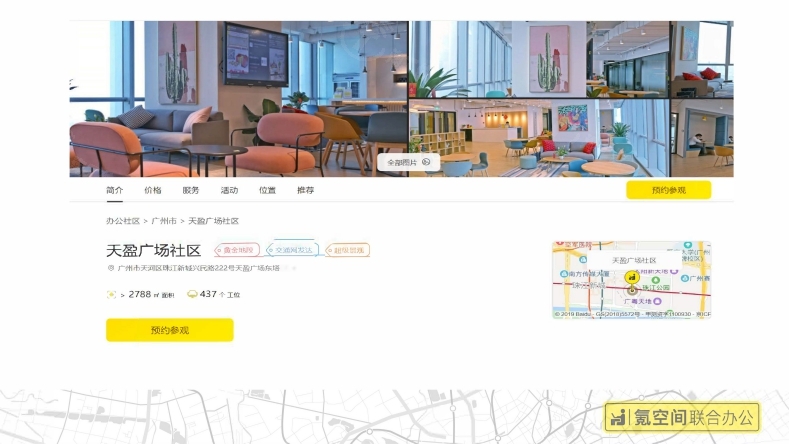
Task: Click the 氪空间 logo icon at bottom right
Action: coord(618,417)
